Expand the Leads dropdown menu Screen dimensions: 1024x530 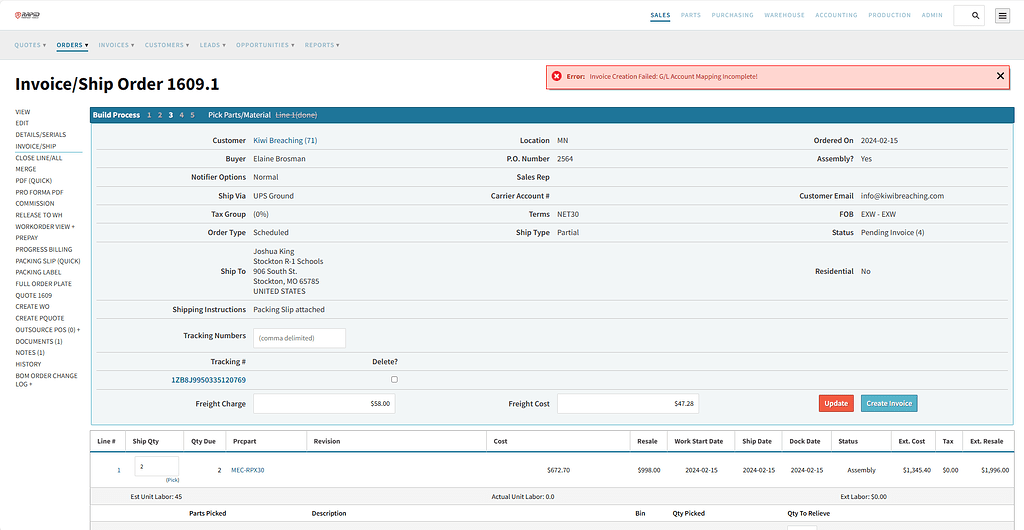pos(212,45)
